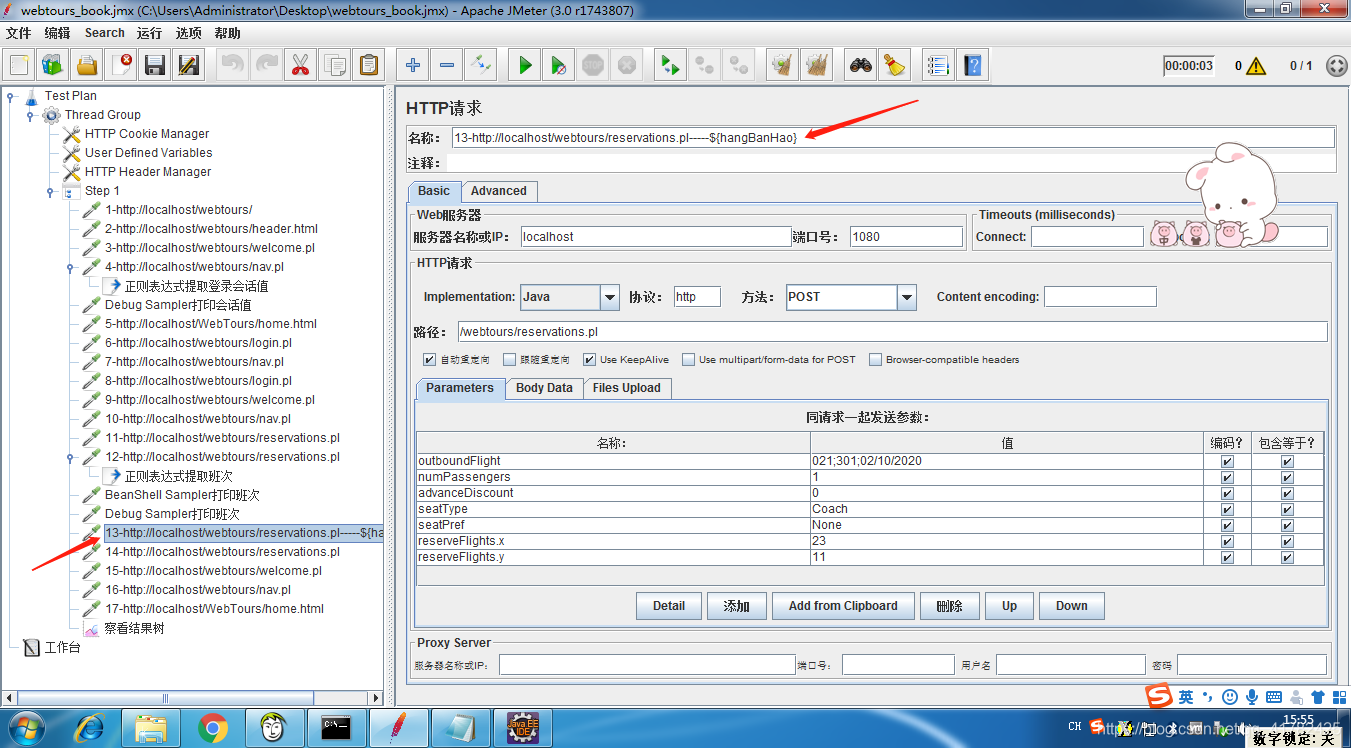Click the Down button
1351x748 pixels.
point(1071,606)
